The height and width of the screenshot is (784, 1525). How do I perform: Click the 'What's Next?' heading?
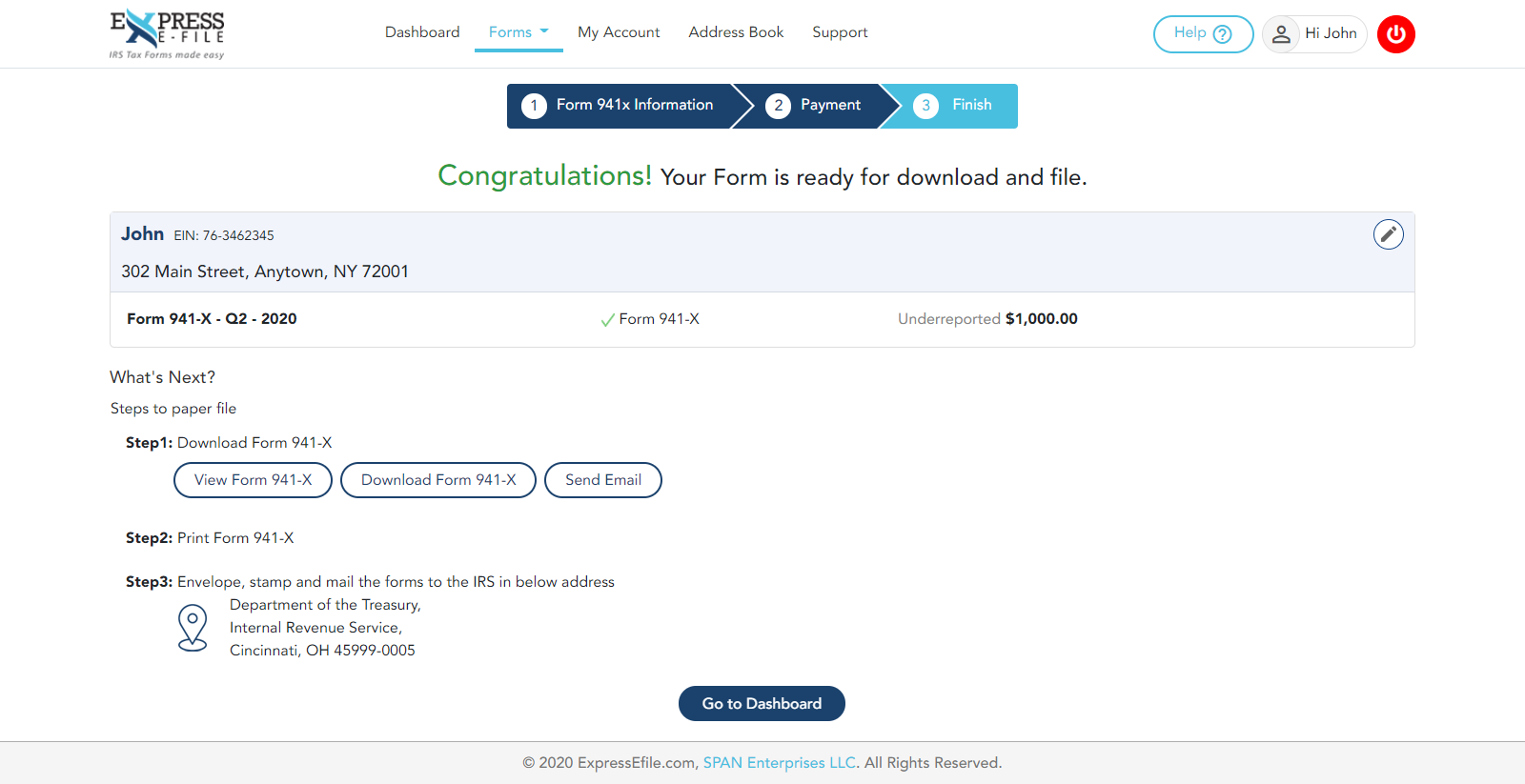[163, 377]
